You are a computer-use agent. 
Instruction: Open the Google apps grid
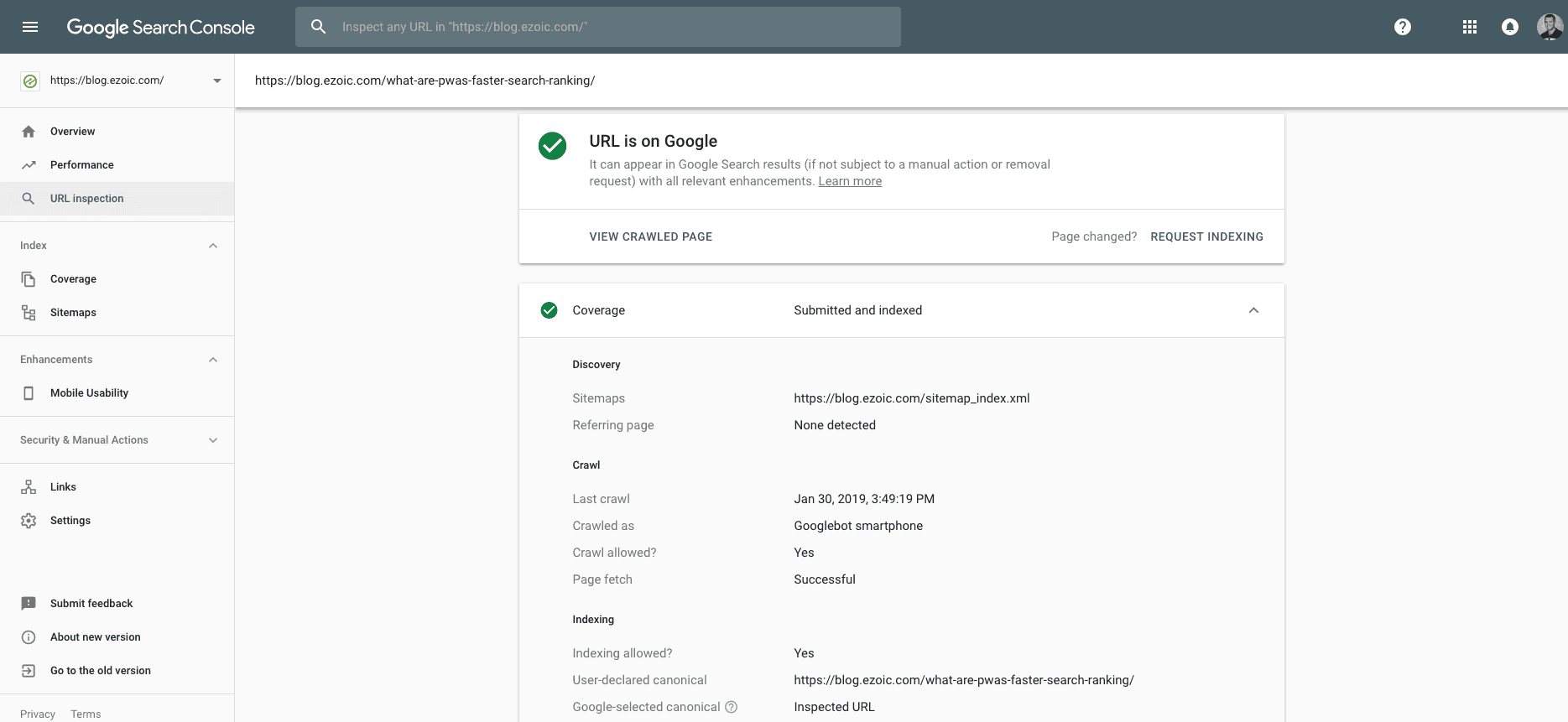1470,27
